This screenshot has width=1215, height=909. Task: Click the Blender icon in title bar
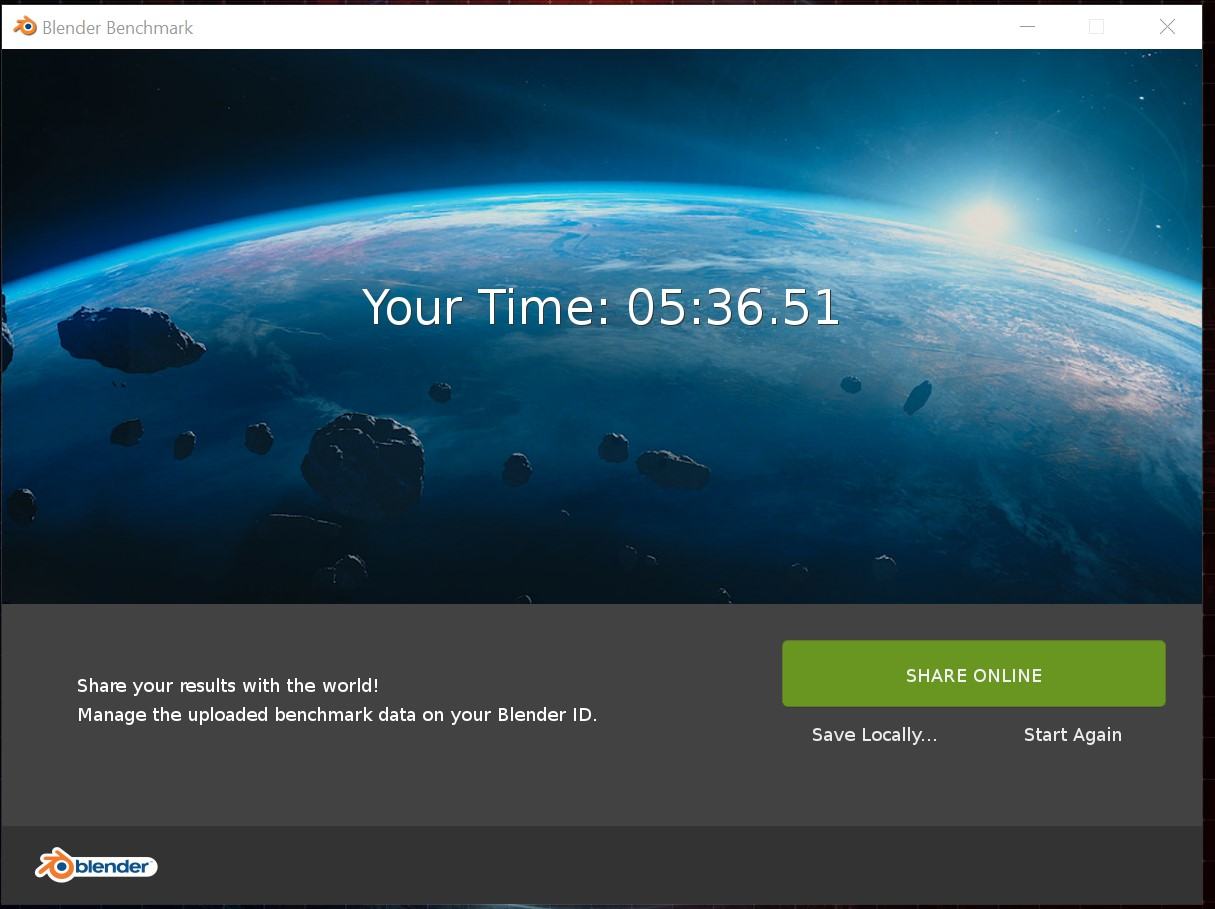pyautogui.click(x=25, y=27)
